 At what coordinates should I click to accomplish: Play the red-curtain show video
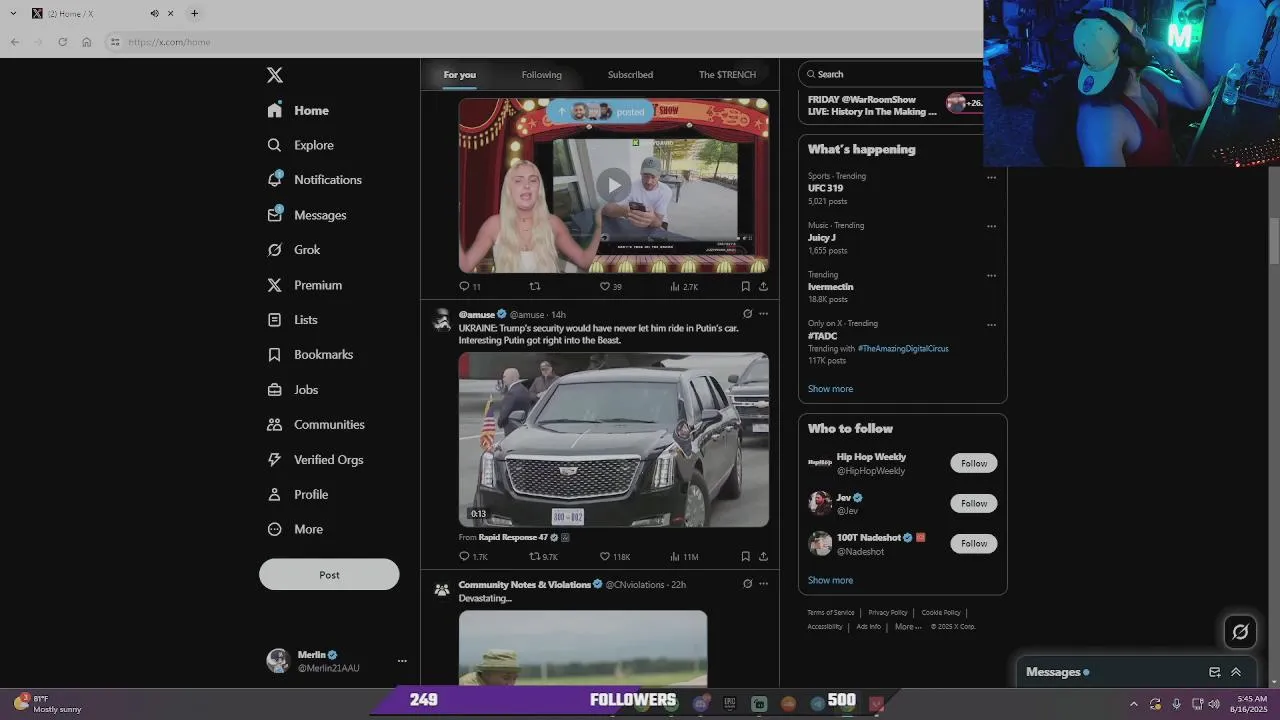pyautogui.click(x=613, y=184)
